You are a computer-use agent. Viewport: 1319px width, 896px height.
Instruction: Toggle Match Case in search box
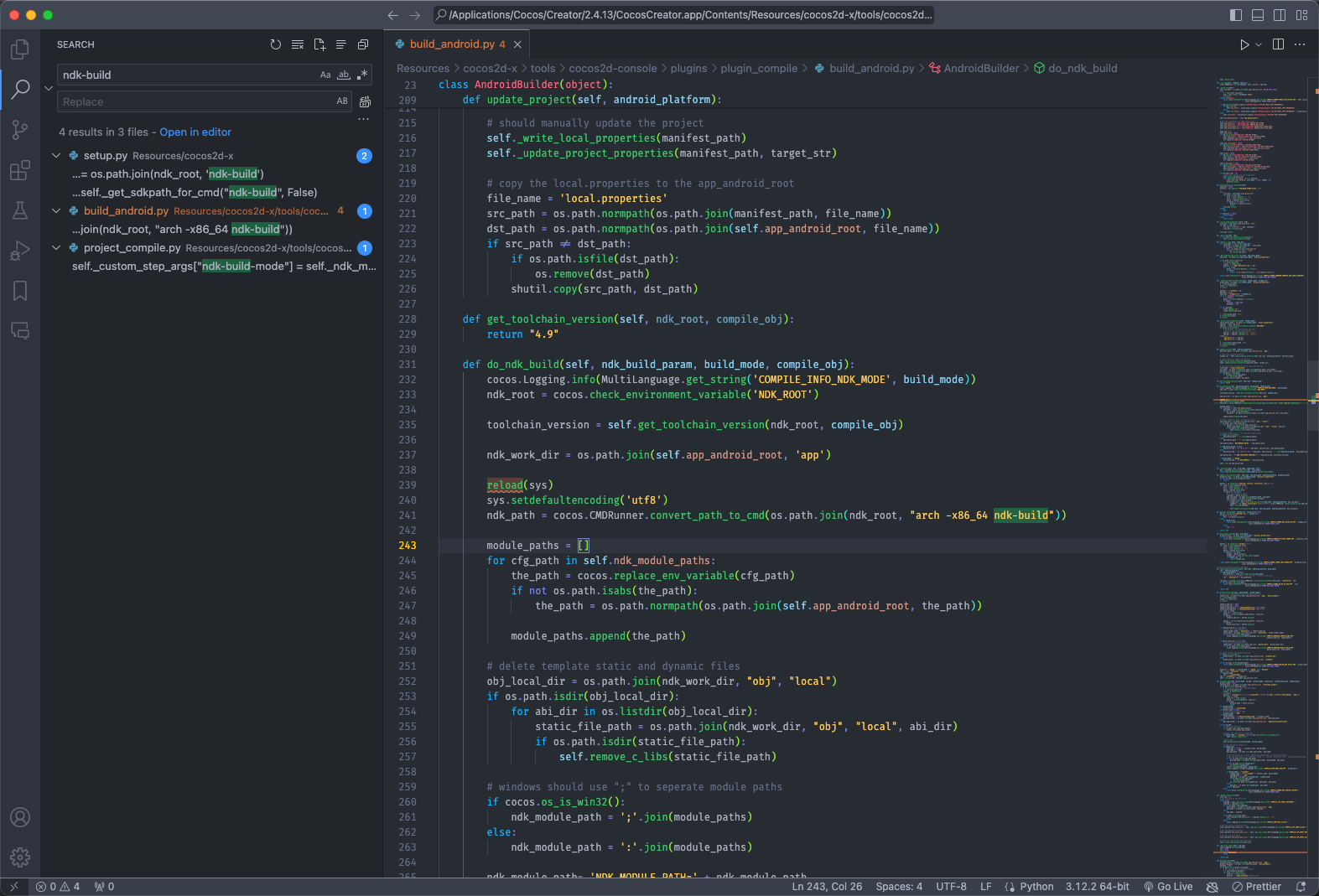[x=325, y=75]
